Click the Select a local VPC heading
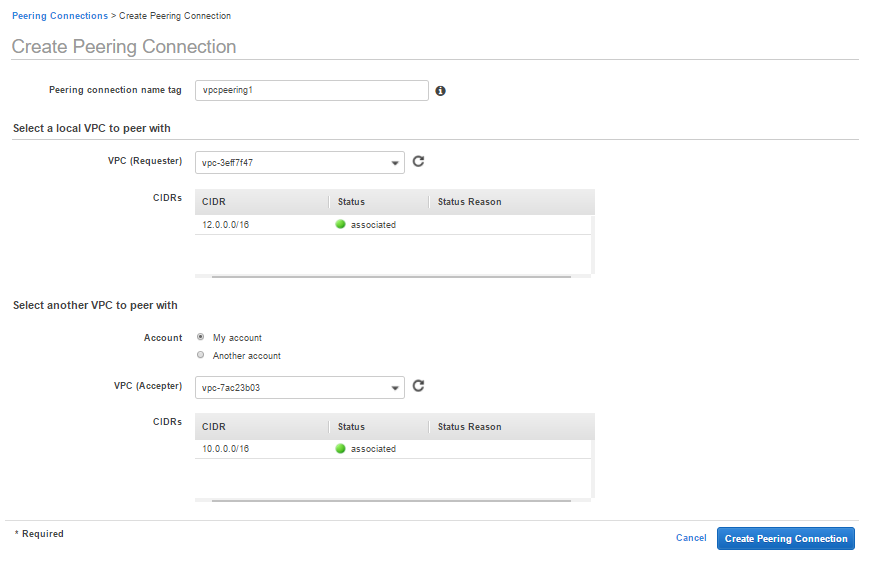872x564 pixels. click(x=92, y=128)
